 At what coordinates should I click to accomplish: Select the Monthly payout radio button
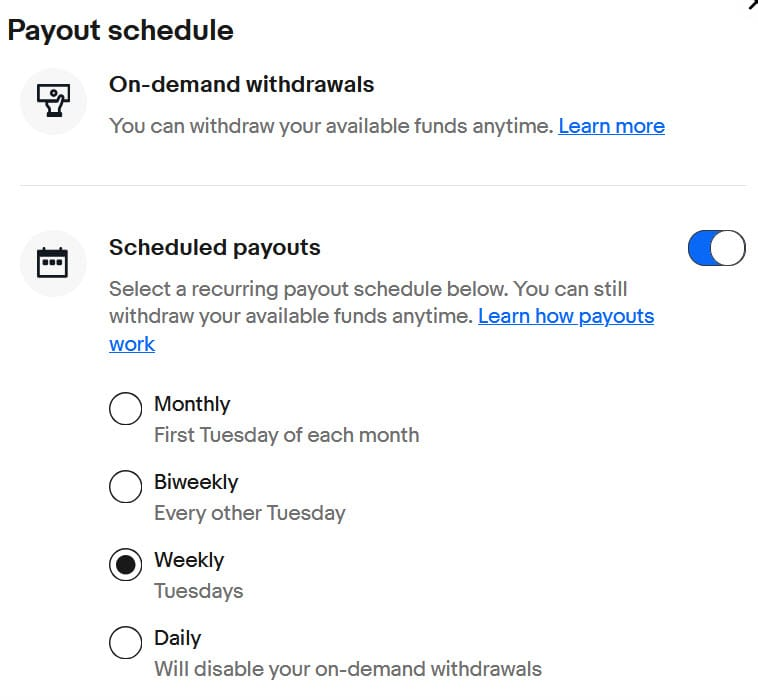[x=126, y=408]
